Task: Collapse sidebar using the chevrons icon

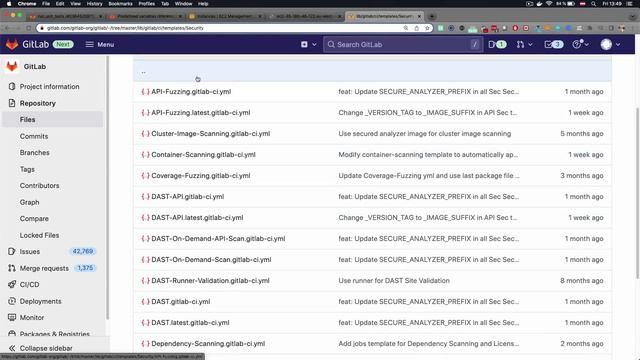Action: tap(12, 348)
